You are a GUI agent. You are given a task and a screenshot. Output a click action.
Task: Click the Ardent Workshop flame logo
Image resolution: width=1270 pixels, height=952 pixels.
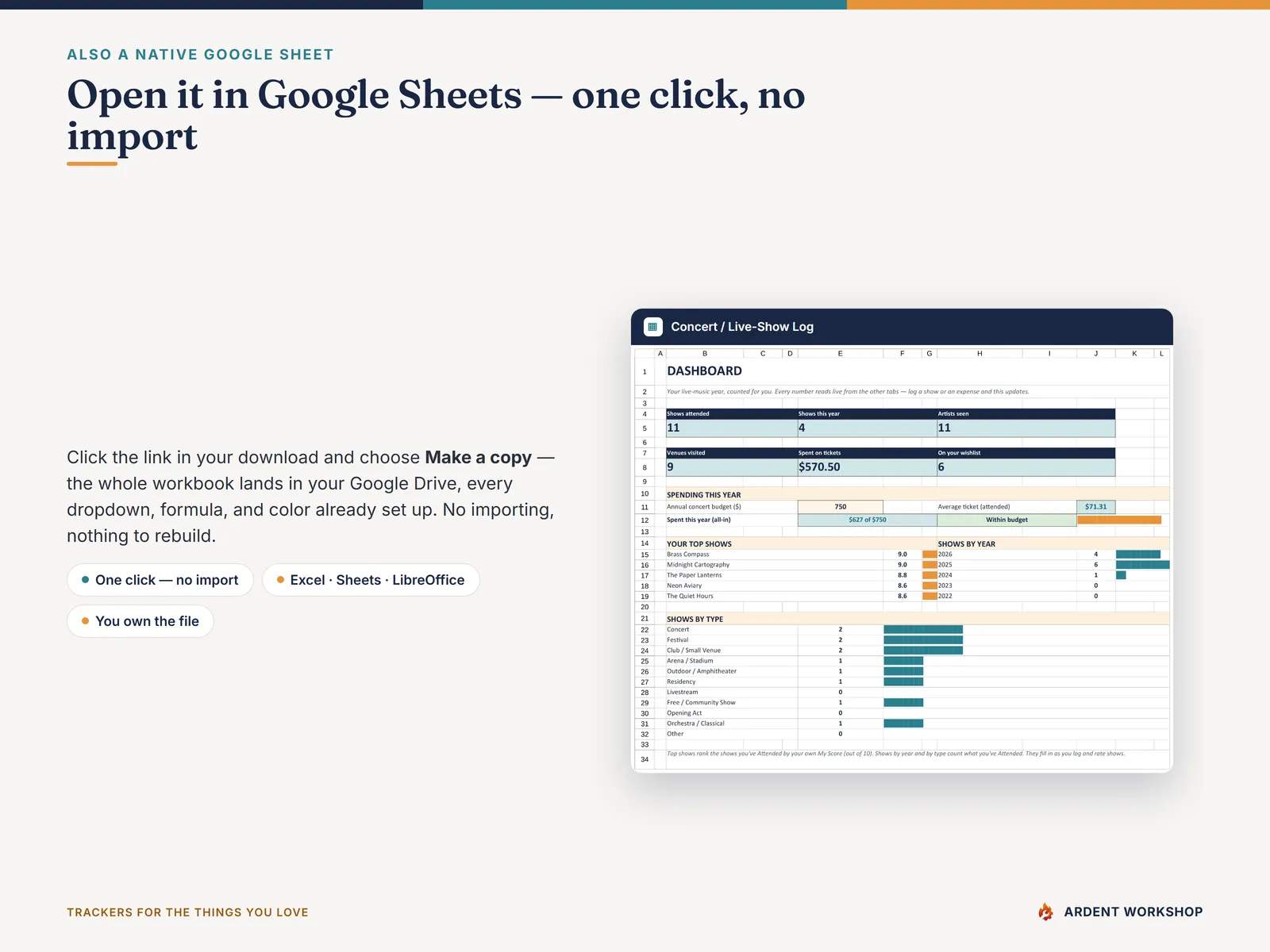coord(1046,912)
